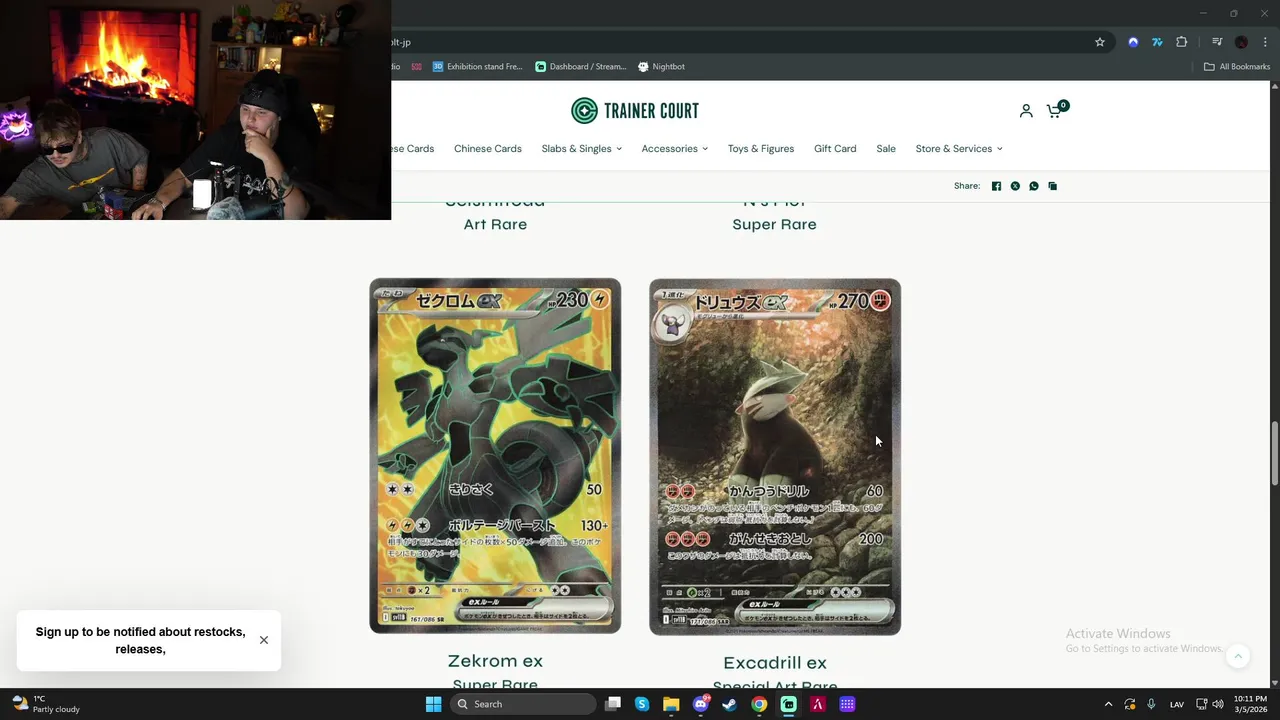This screenshot has width=1280, height=720.
Task: Click the Zekrom ex card title
Action: pyautogui.click(x=495, y=661)
